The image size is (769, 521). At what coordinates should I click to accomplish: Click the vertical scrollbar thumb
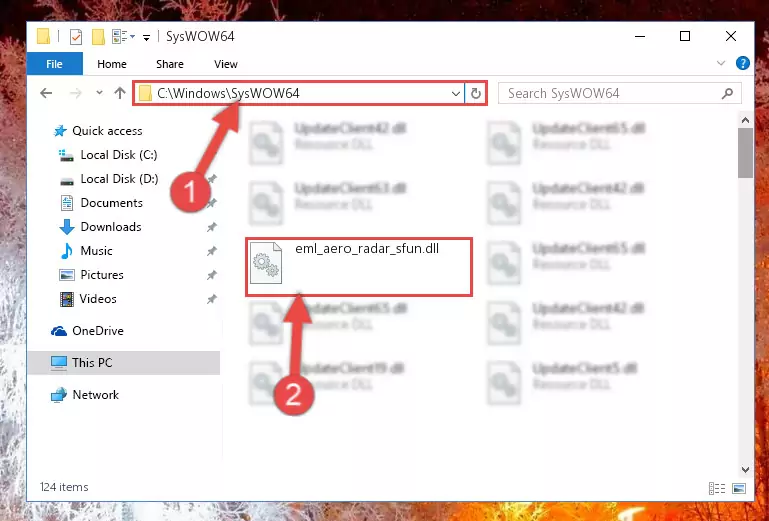point(745,153)
